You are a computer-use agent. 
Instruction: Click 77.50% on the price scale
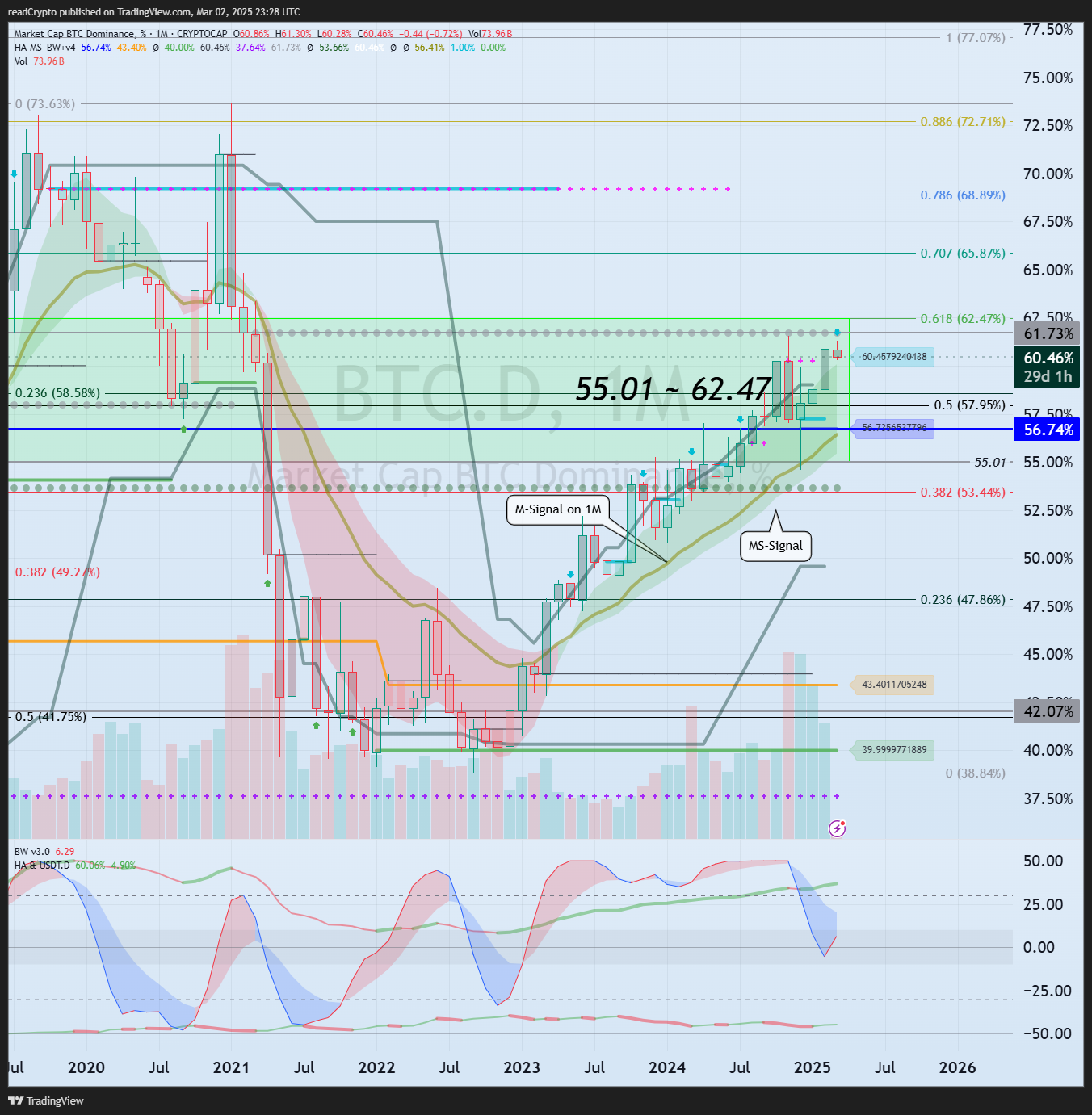tap(1048, 30)
